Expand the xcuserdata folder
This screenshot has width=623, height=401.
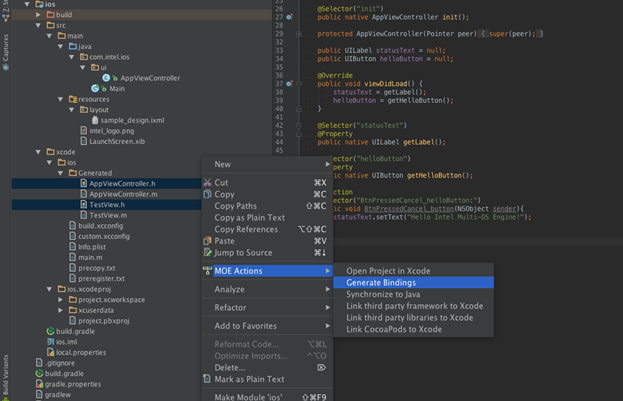60,310
